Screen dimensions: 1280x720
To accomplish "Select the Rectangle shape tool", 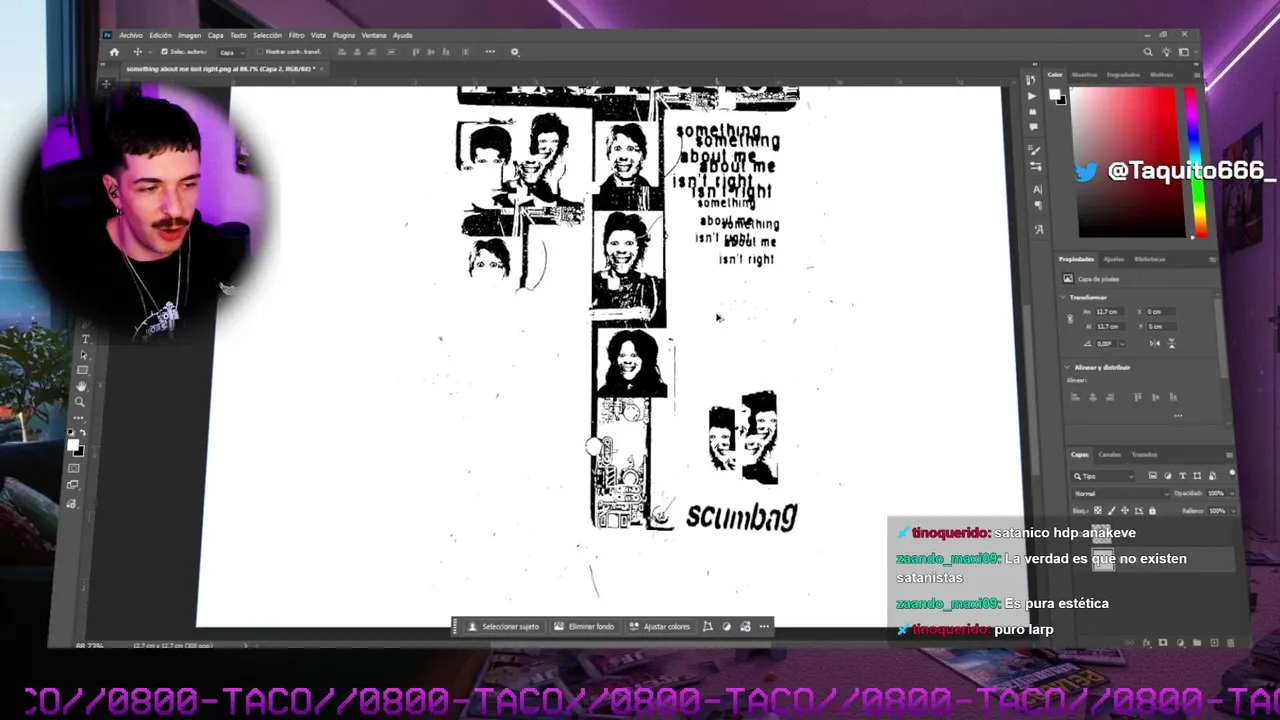I will [x=82, y=371].
